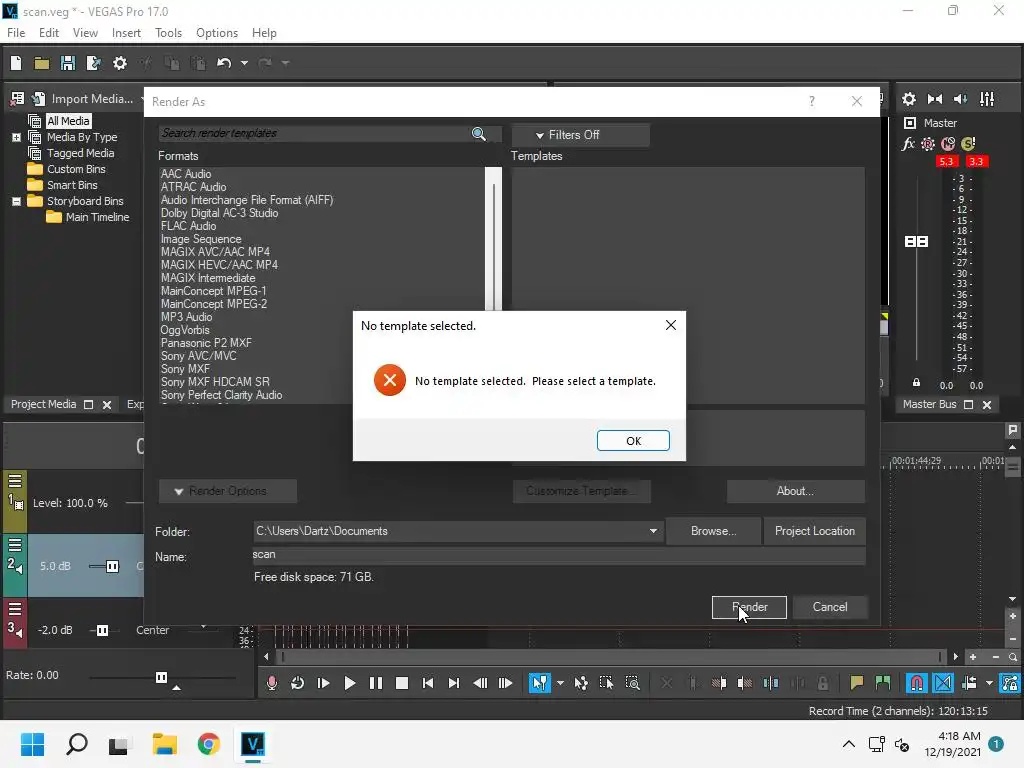Toggle the Automatic Crossfades icon
This screenshot has height=768, width=1024.
tap(942, 684)
